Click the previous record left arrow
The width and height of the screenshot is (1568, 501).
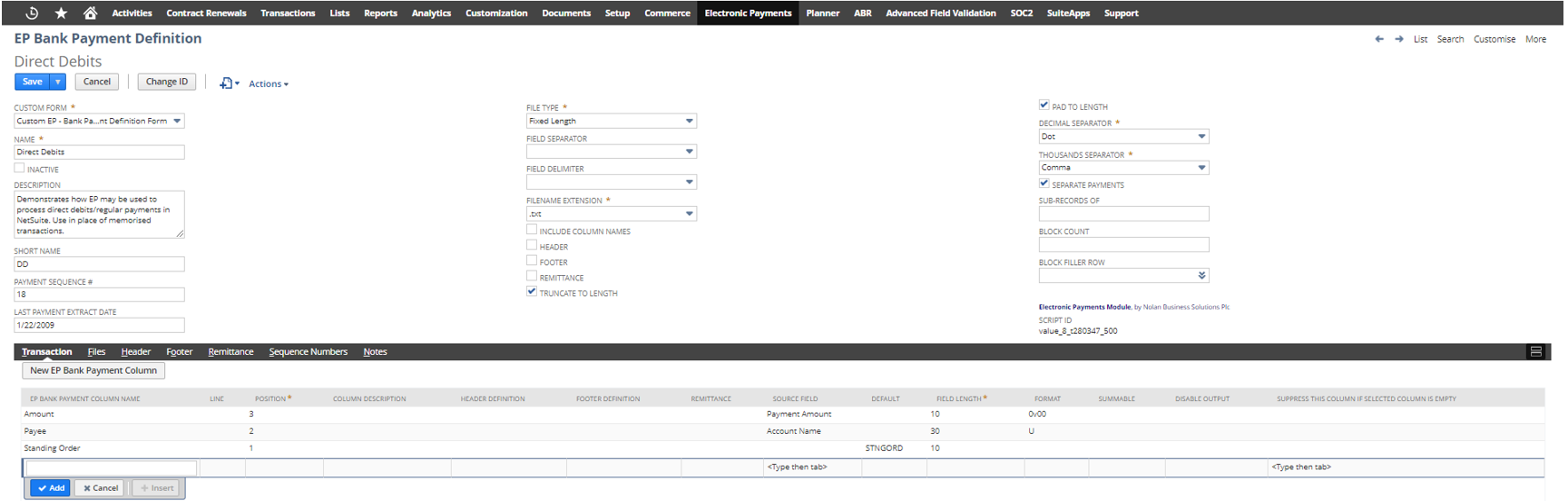click(x=1379, y=39)
